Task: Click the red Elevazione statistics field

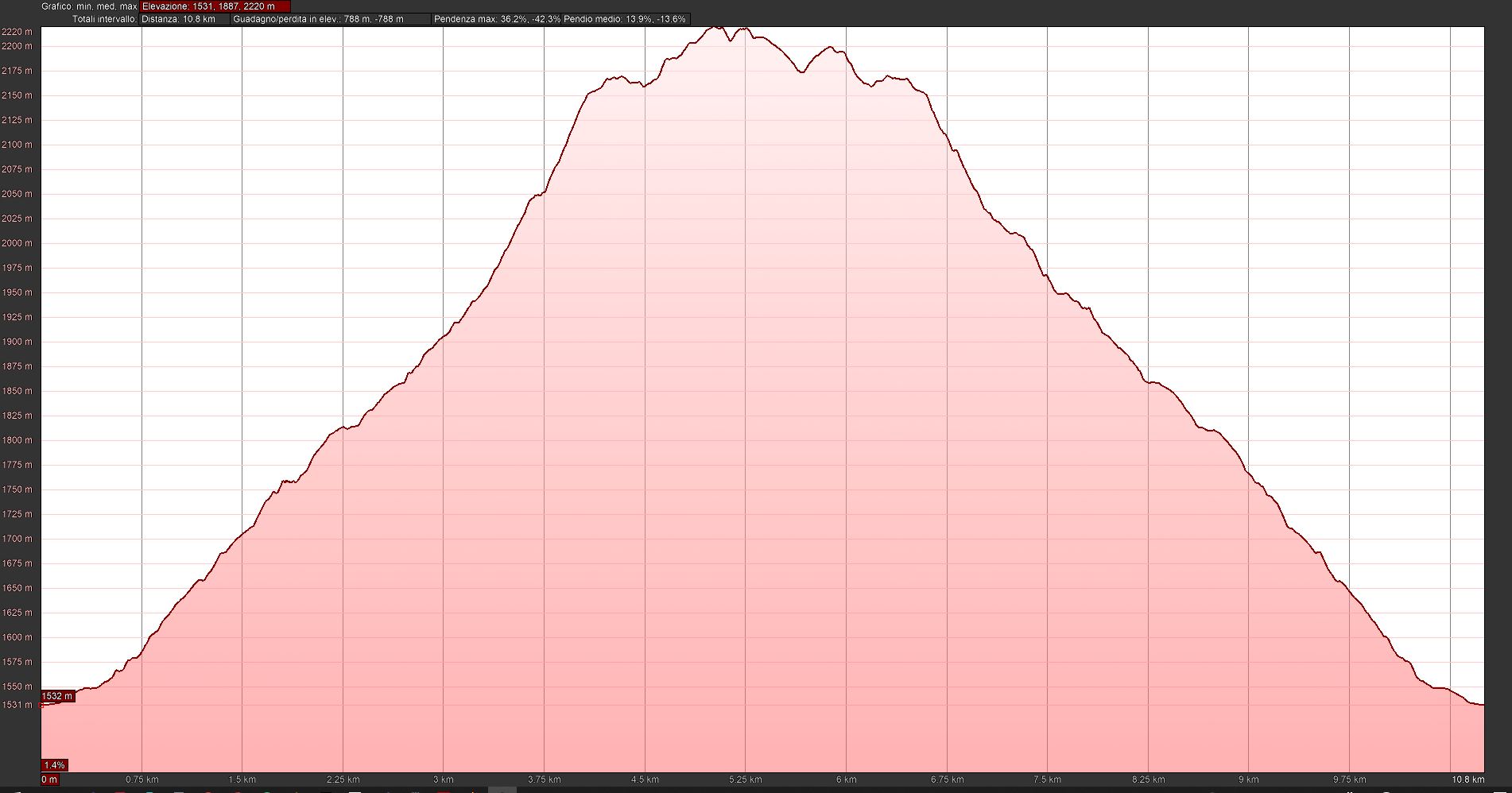Action: 215,6
